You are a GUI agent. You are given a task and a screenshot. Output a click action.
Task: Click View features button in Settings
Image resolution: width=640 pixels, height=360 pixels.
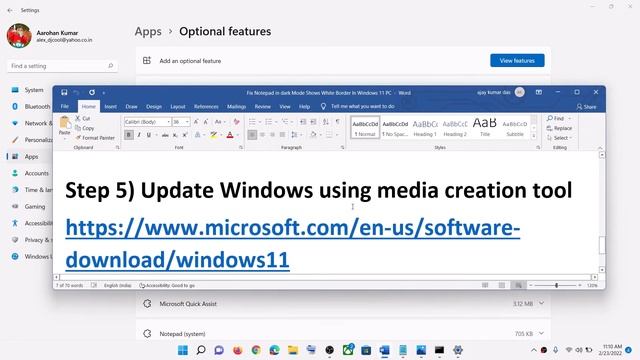point(517,60)
